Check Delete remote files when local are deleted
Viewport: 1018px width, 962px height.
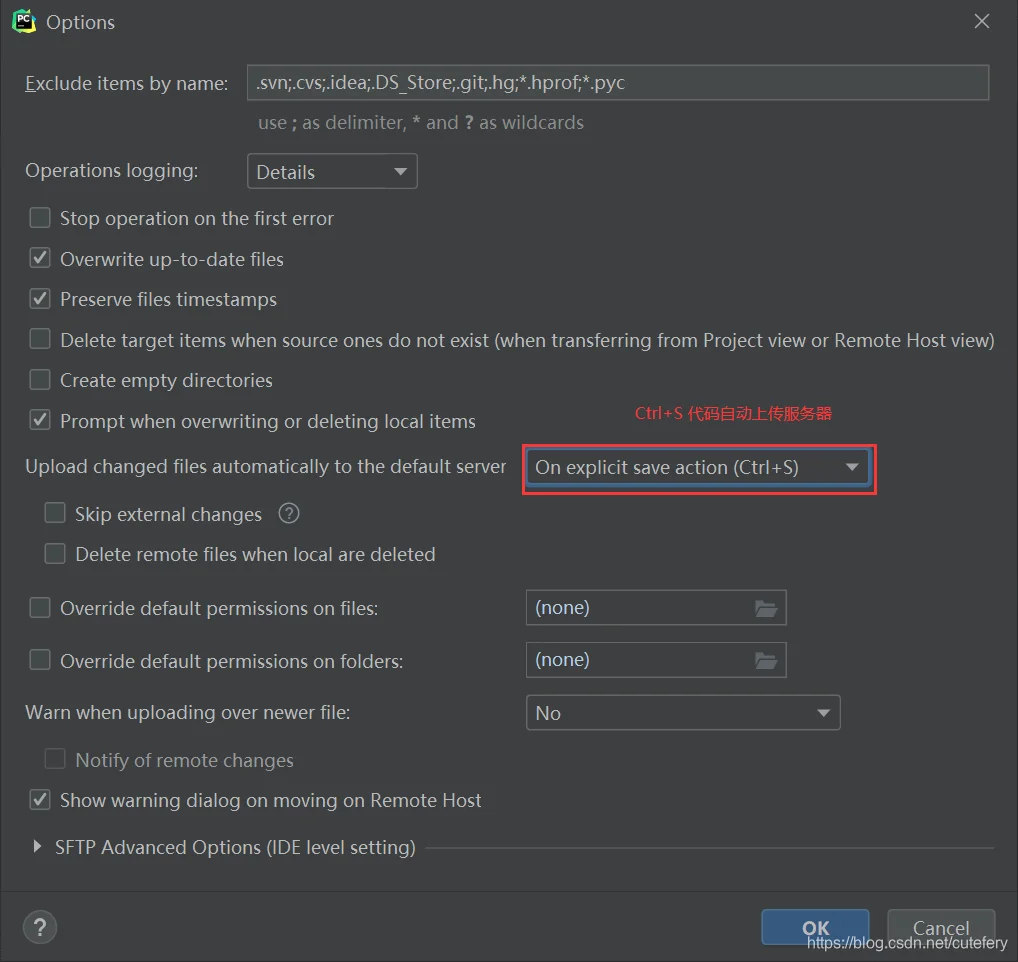[x=55, y=554]
